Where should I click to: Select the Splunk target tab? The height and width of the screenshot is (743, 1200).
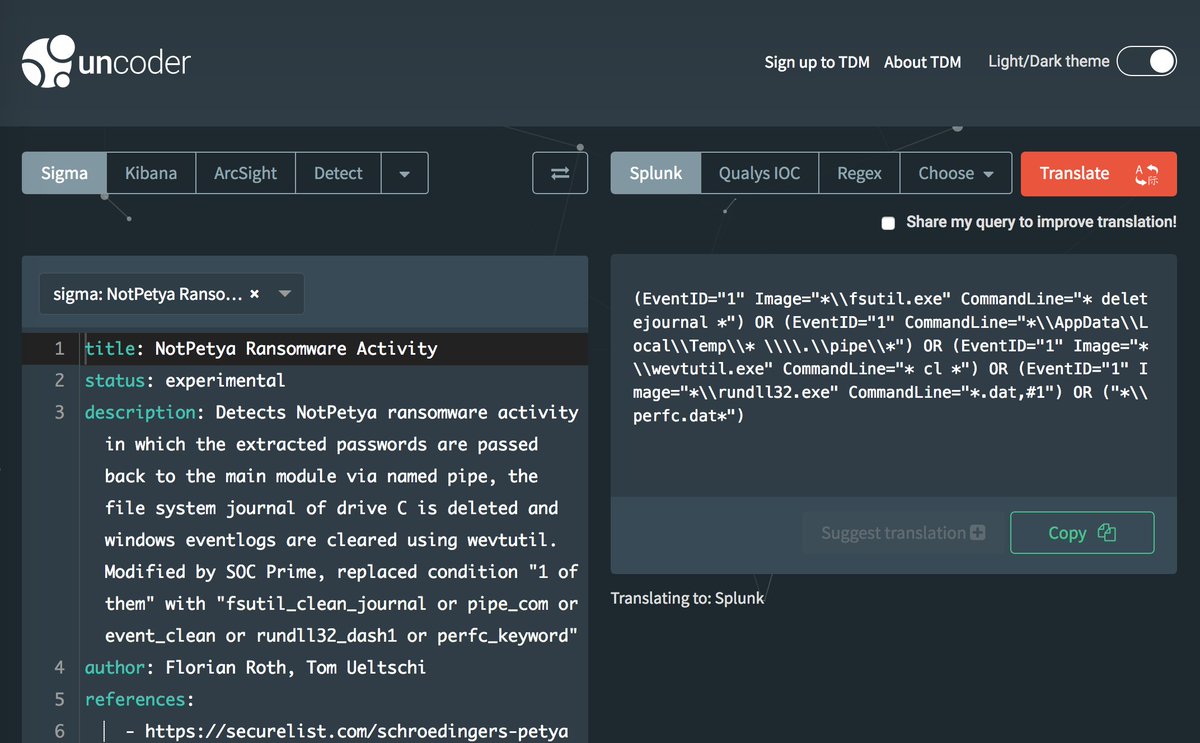656,173
